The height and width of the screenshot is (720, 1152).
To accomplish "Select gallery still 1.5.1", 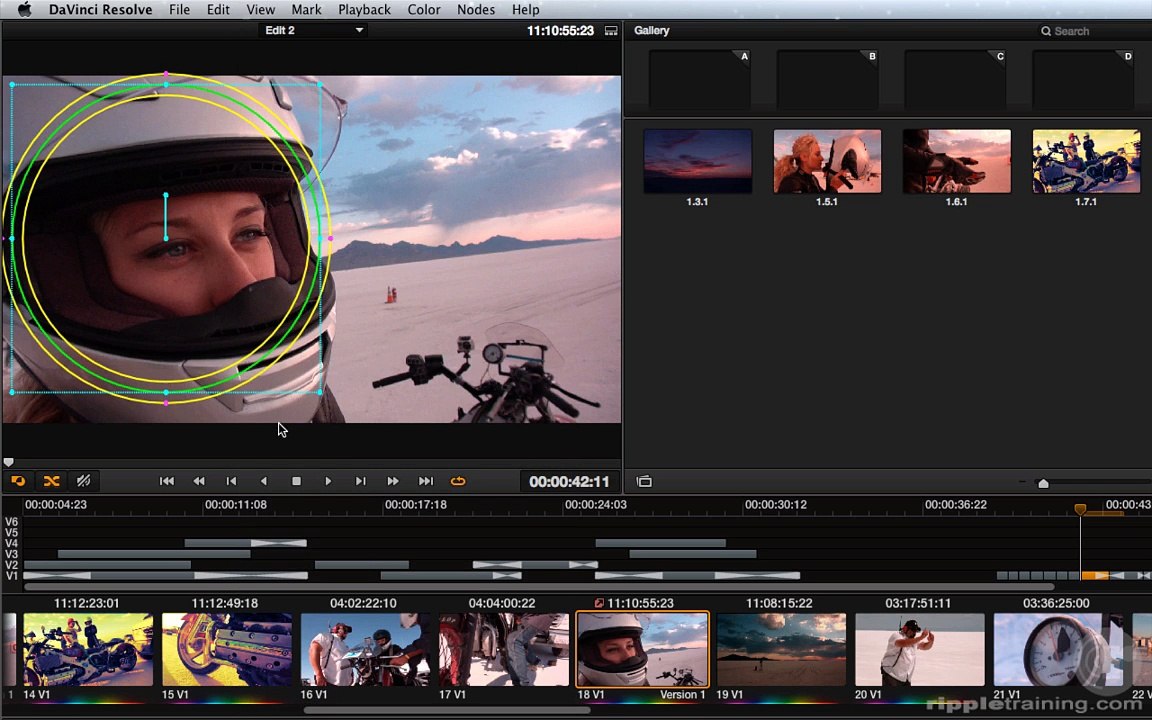I will (x=827, y=162).
